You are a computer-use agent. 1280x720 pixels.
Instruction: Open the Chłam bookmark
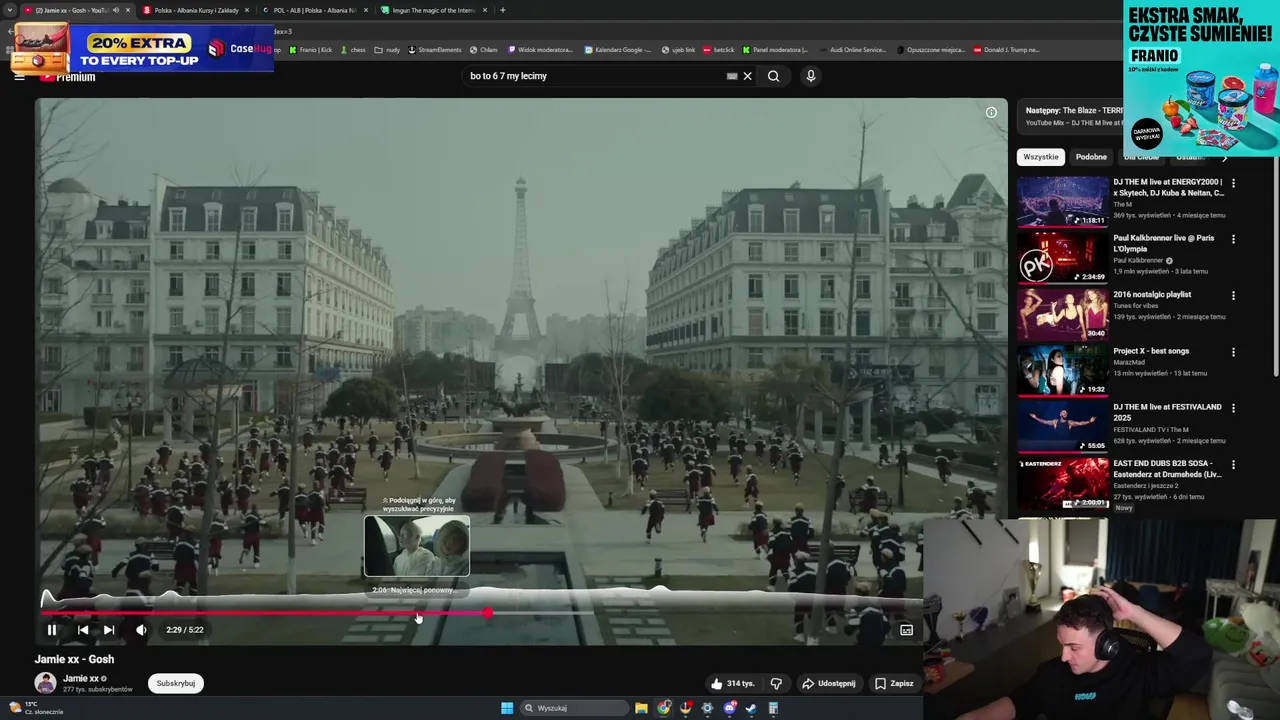[483, 49]
